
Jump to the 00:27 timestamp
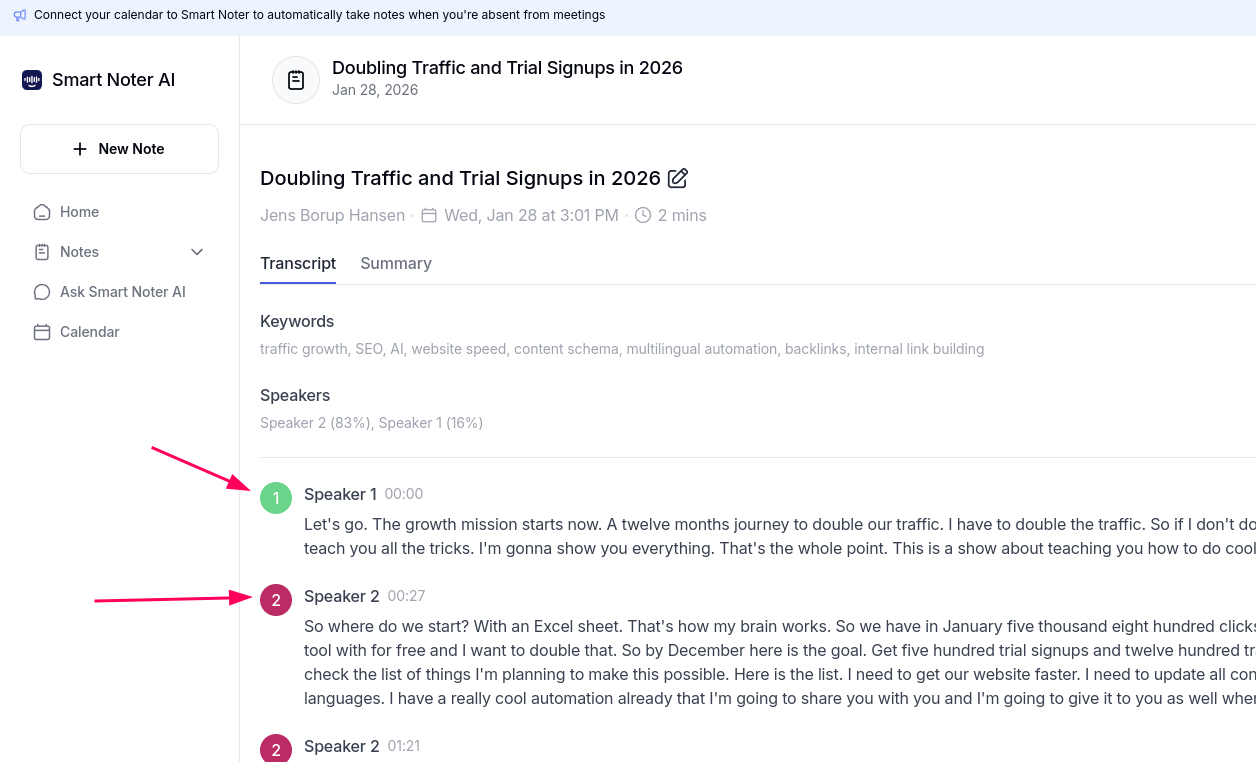tap(406, 596)
